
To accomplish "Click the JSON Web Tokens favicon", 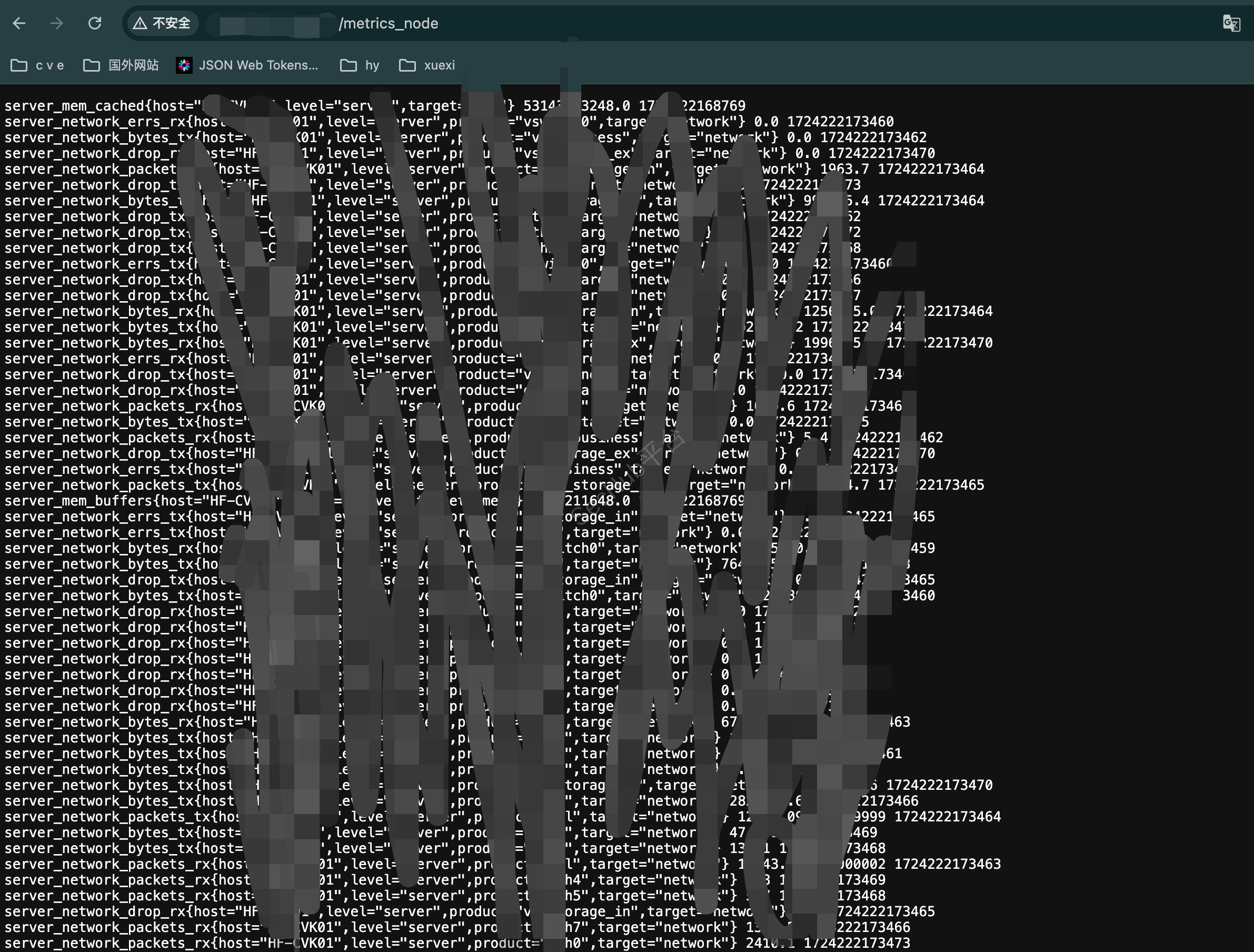I will 184,65.
